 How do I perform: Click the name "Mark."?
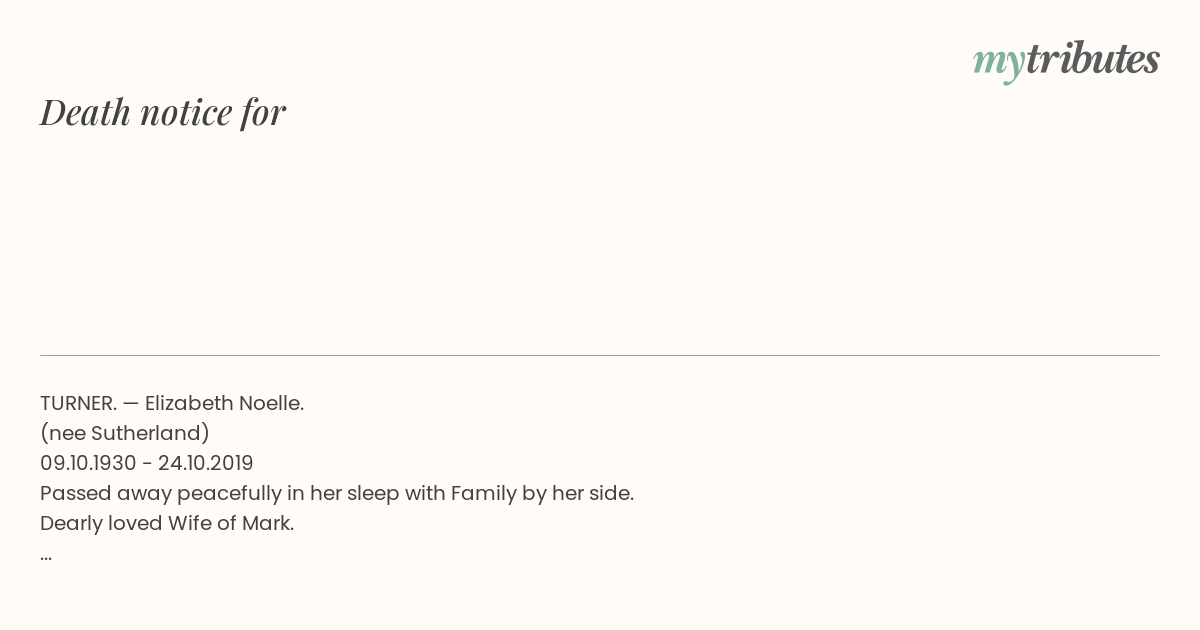pos(268,523)
